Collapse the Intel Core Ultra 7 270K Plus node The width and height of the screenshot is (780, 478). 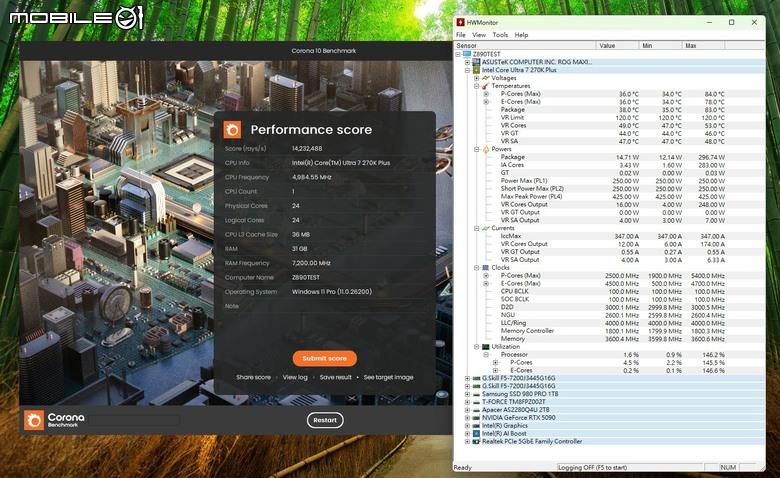tap(467, 70)
